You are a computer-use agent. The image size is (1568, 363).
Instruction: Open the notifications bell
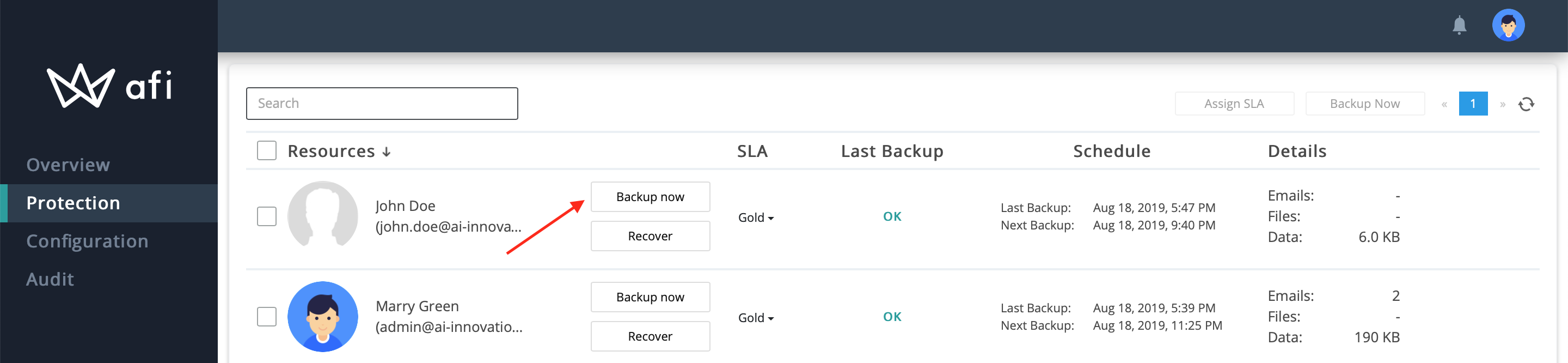(x=1459, y=25)
